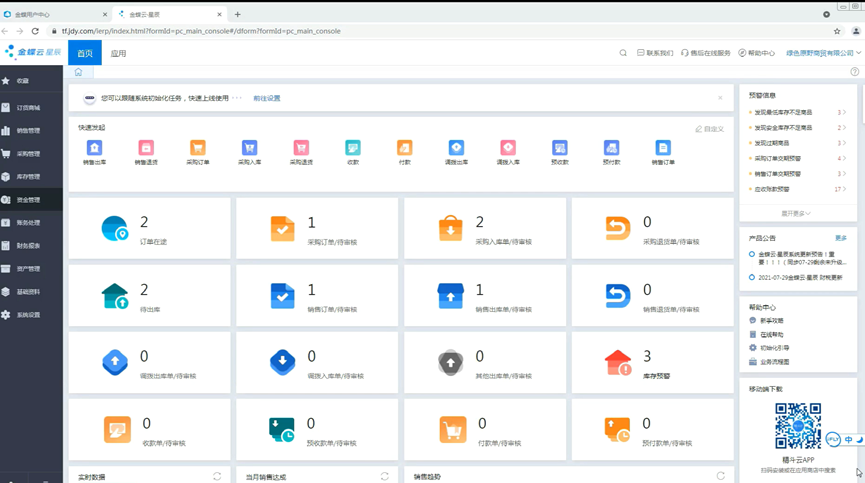Click the 前往设置 link in the banner
This screenshot has height=483, width=865.
(267, 98)
